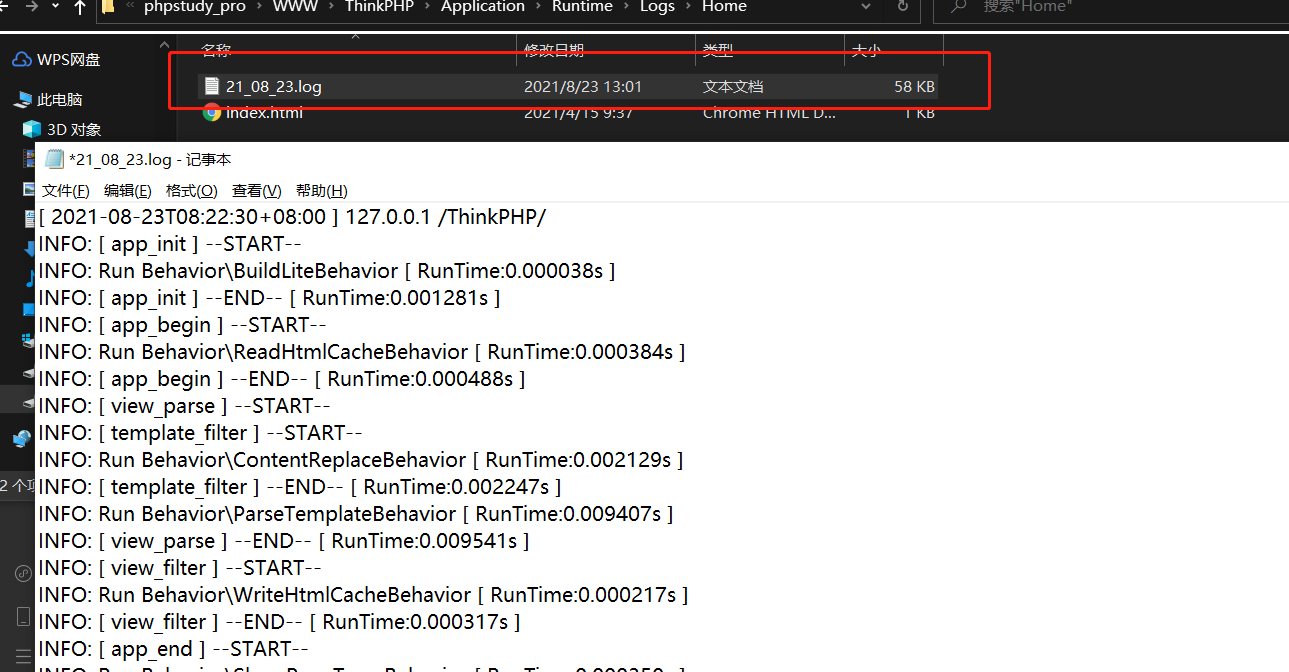Click the Home breadcrumb segment

724,6
